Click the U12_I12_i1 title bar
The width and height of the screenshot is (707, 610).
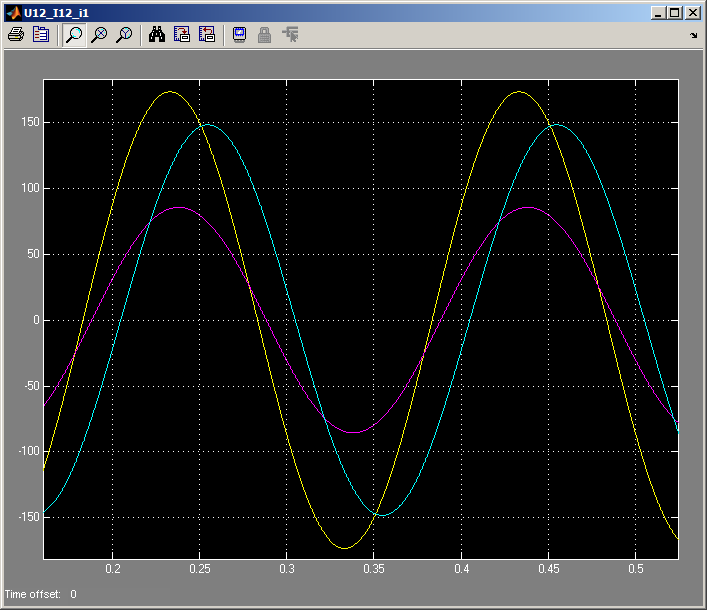[300, 12]
